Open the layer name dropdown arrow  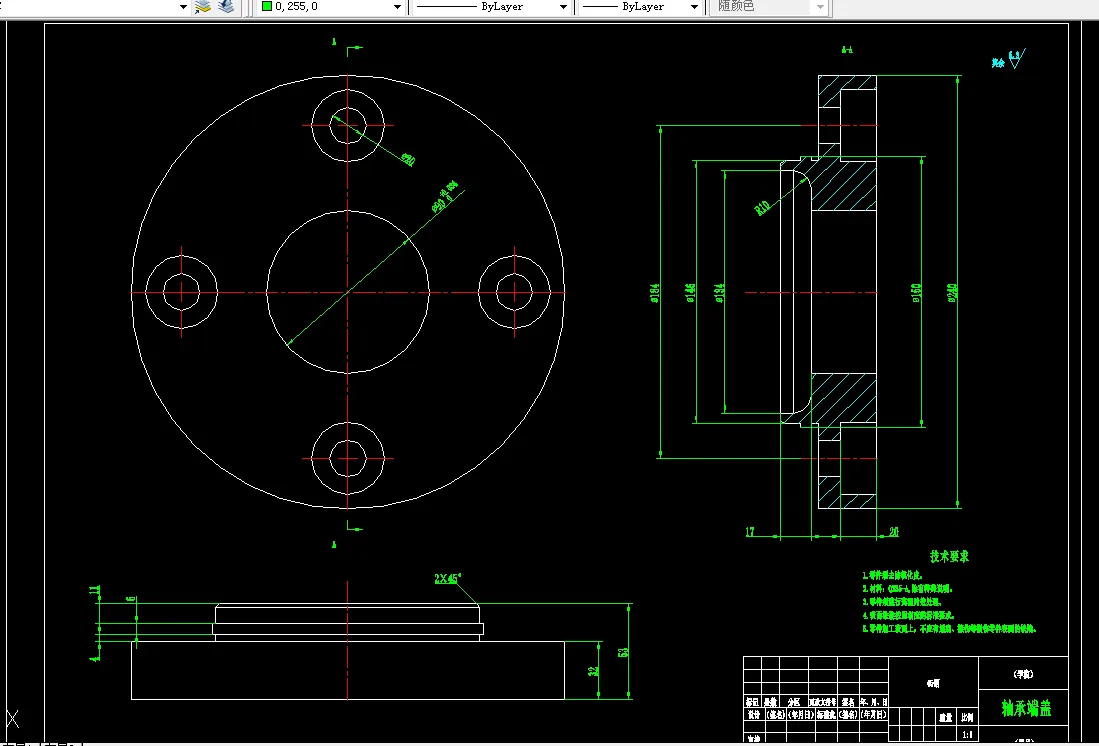tap(184, 7)
